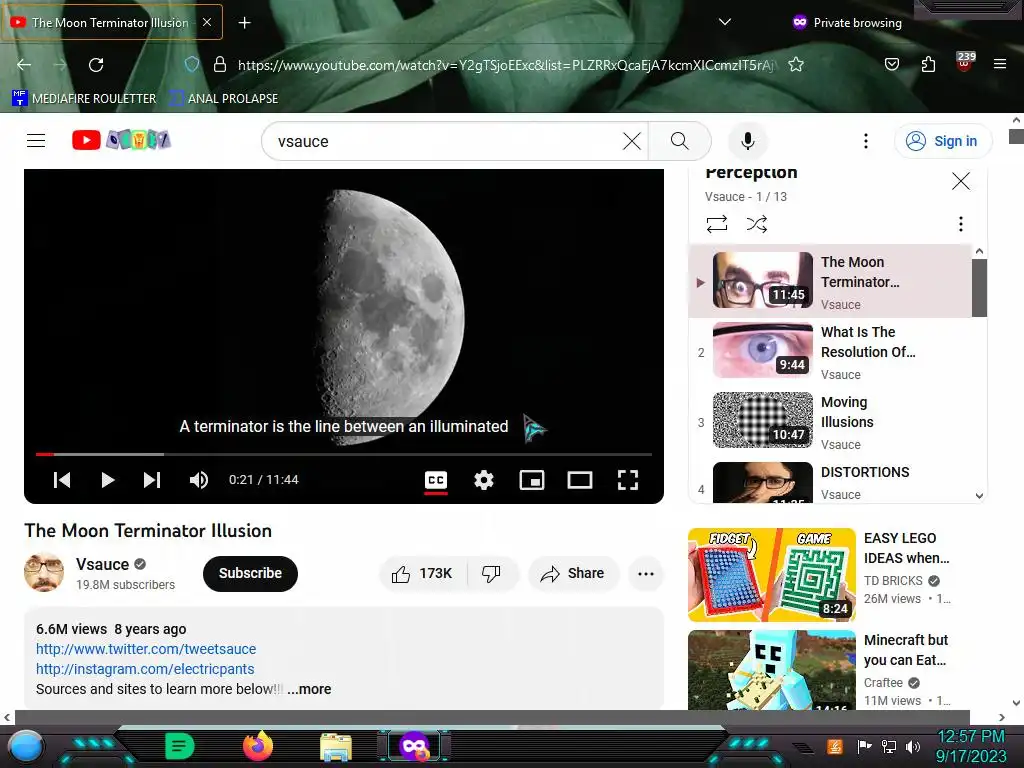Open instagram.com/electricpants link
Screen dimensions: 1024x768
145,669
